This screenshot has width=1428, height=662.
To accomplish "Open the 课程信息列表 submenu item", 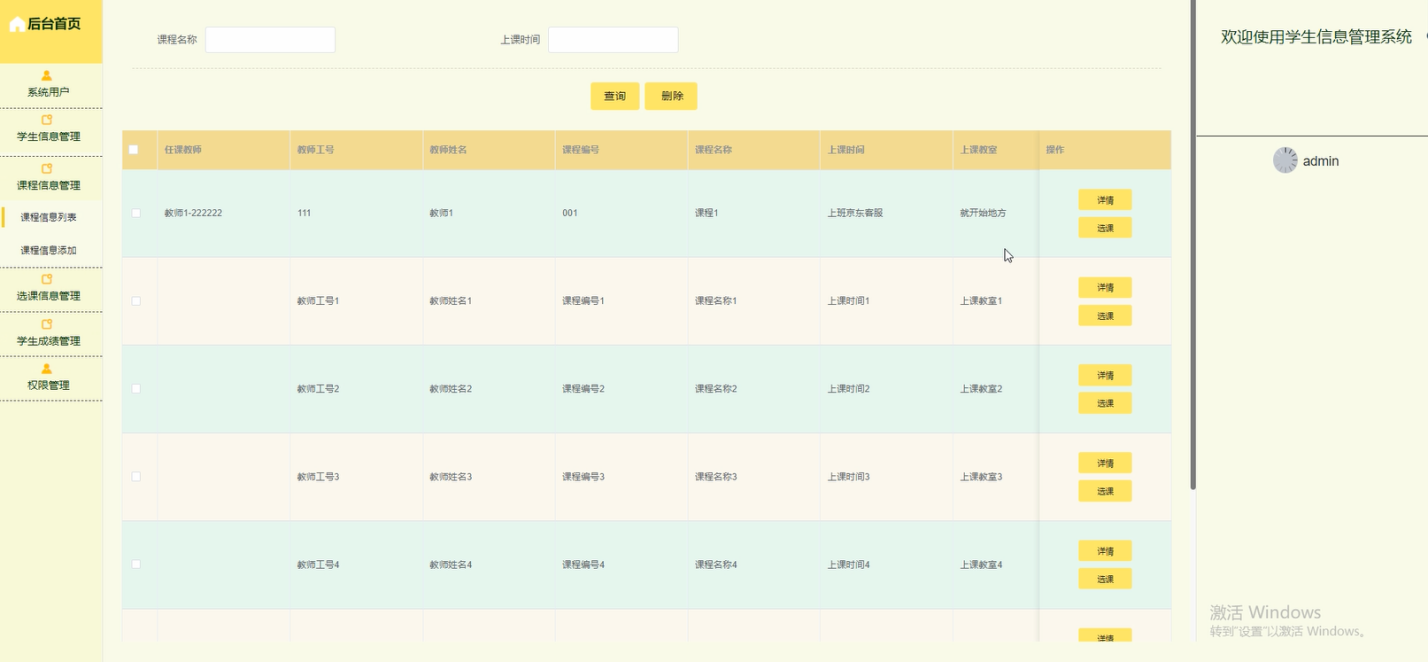I will point(49,217).
